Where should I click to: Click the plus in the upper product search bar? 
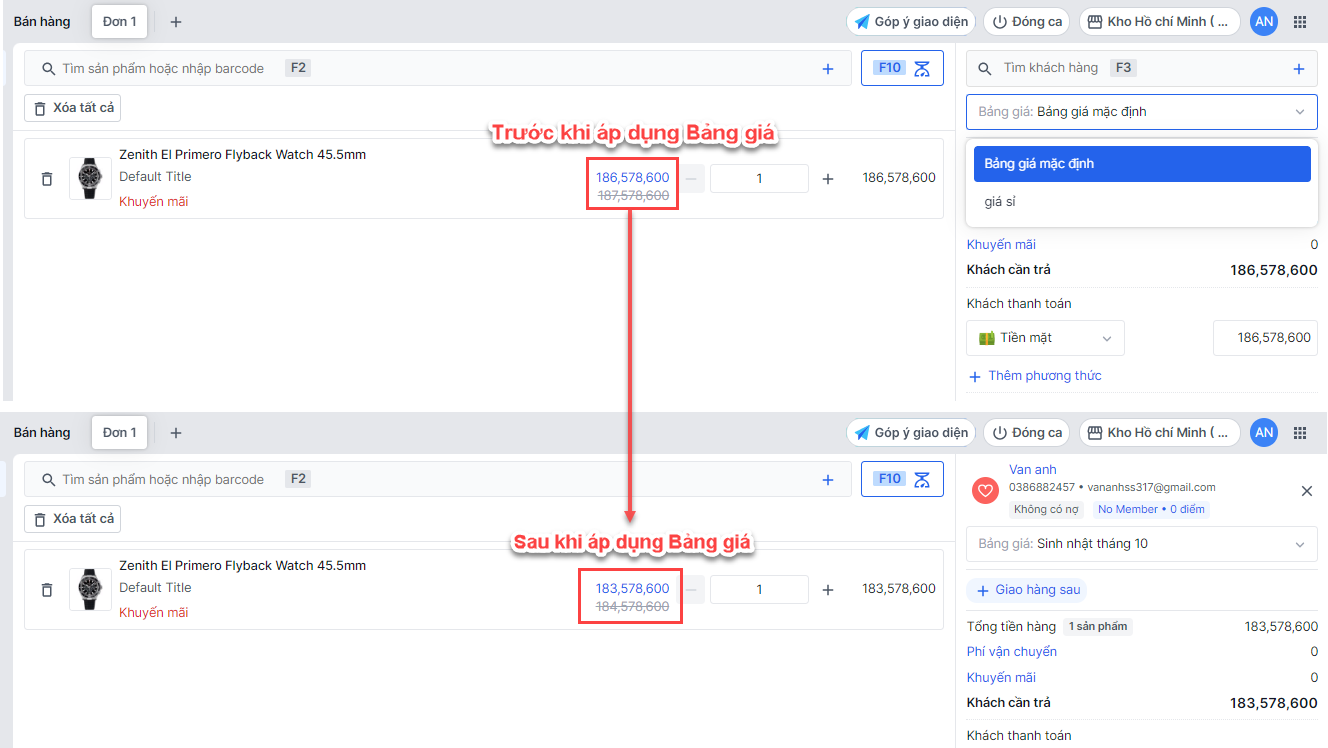828,69
